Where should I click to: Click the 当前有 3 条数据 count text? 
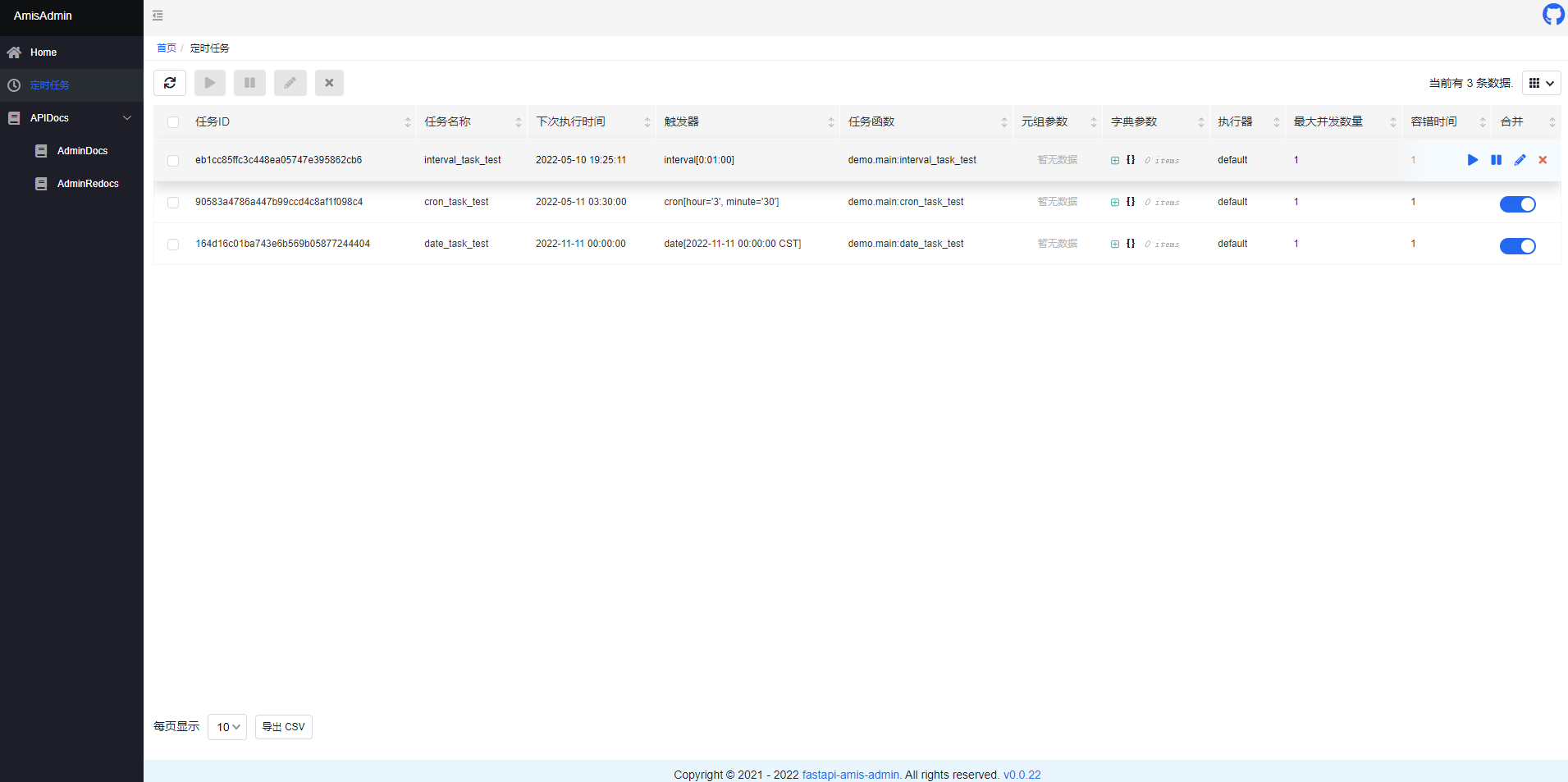click(1470, 83)
